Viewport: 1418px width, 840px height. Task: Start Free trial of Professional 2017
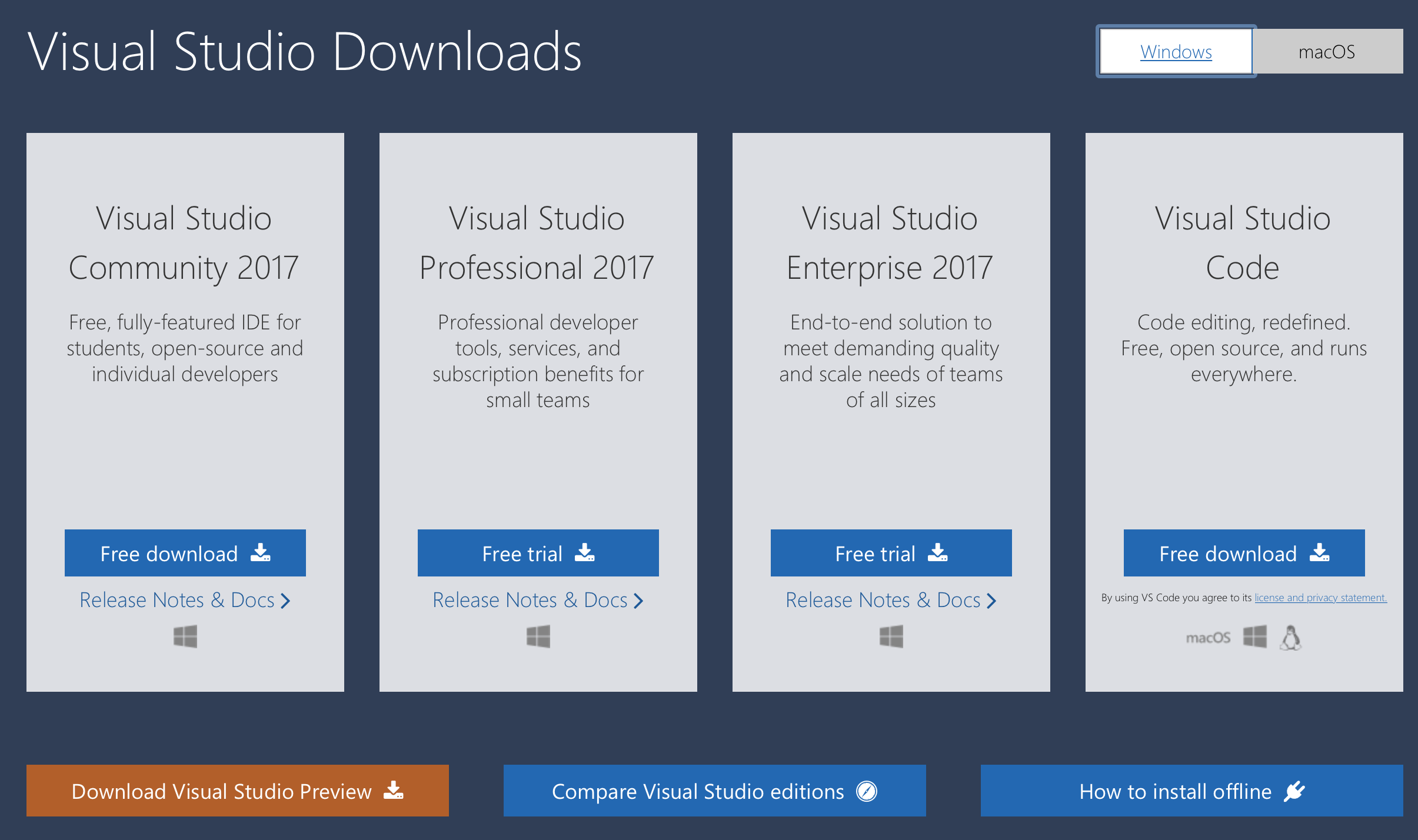click(538, 553)
